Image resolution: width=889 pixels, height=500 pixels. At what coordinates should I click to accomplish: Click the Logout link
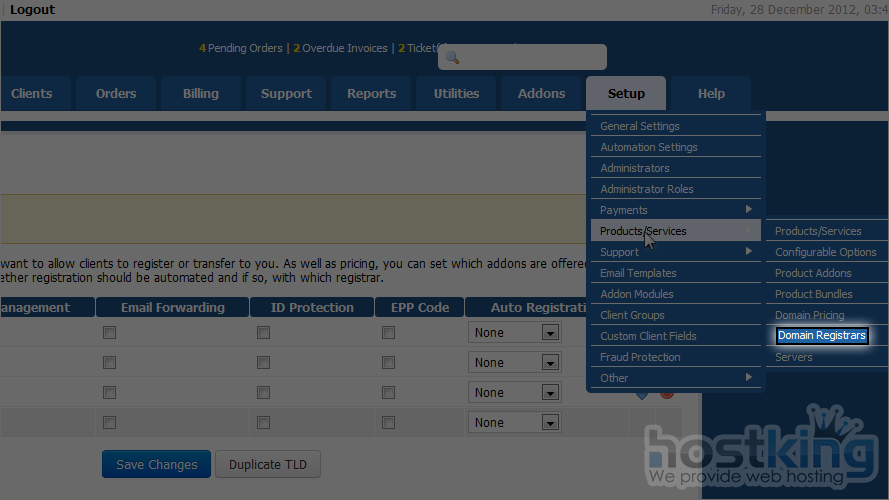click(x=32, y=10)
